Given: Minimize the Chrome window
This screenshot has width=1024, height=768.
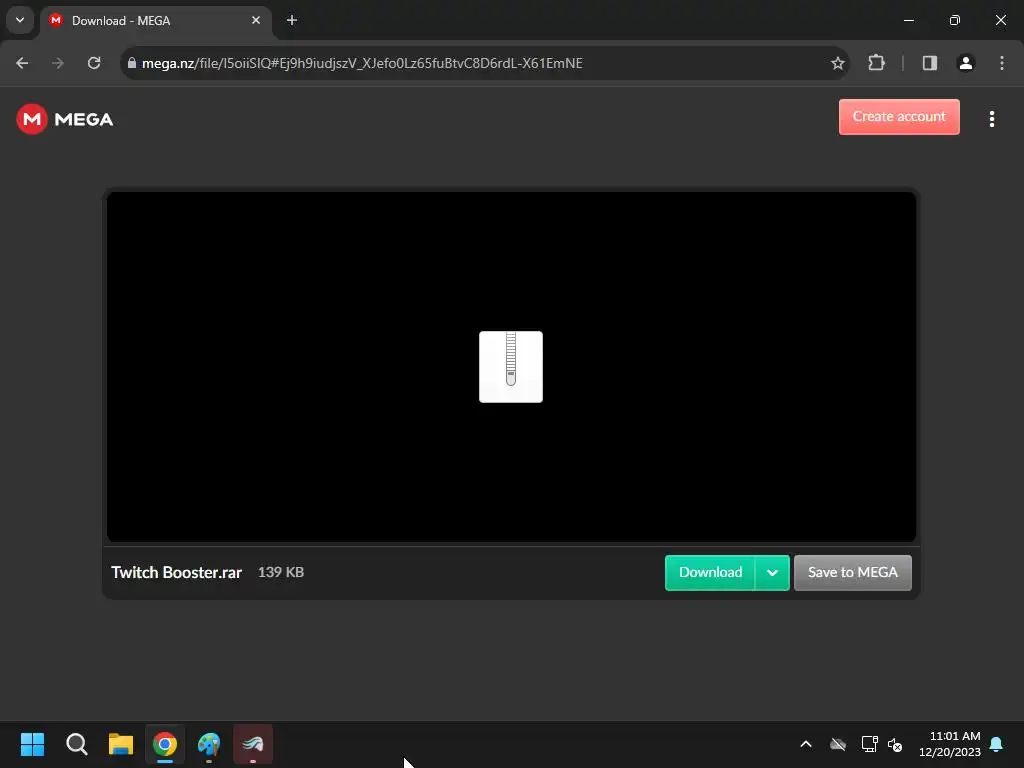Looking at the screenshot, I should [x=908, y=20].
